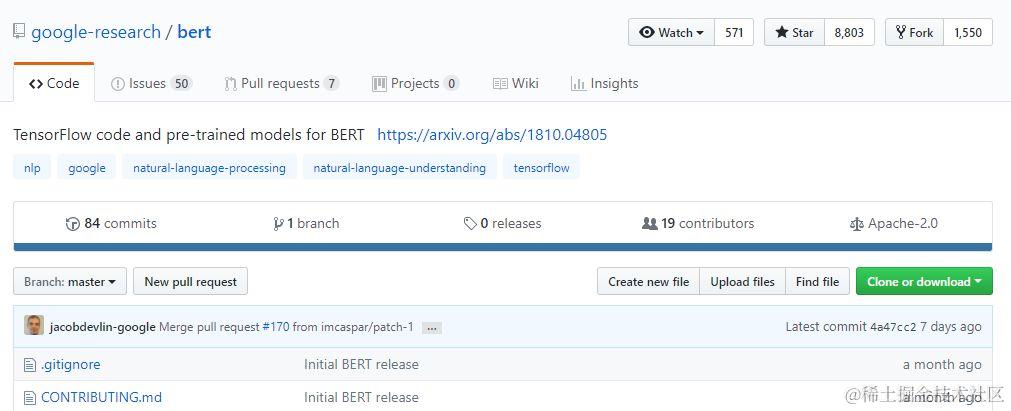Open google-research organization link
The image size is (1011, 411).
pyautogui.click(x=96, y=32)
